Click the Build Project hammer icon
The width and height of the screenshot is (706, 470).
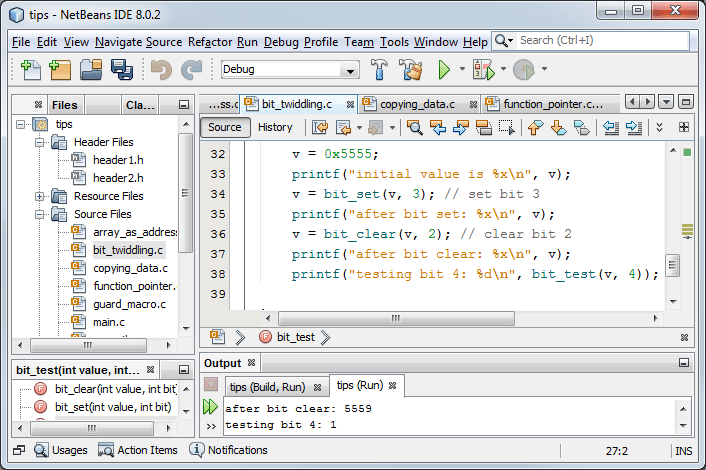(x=379, y=69)
